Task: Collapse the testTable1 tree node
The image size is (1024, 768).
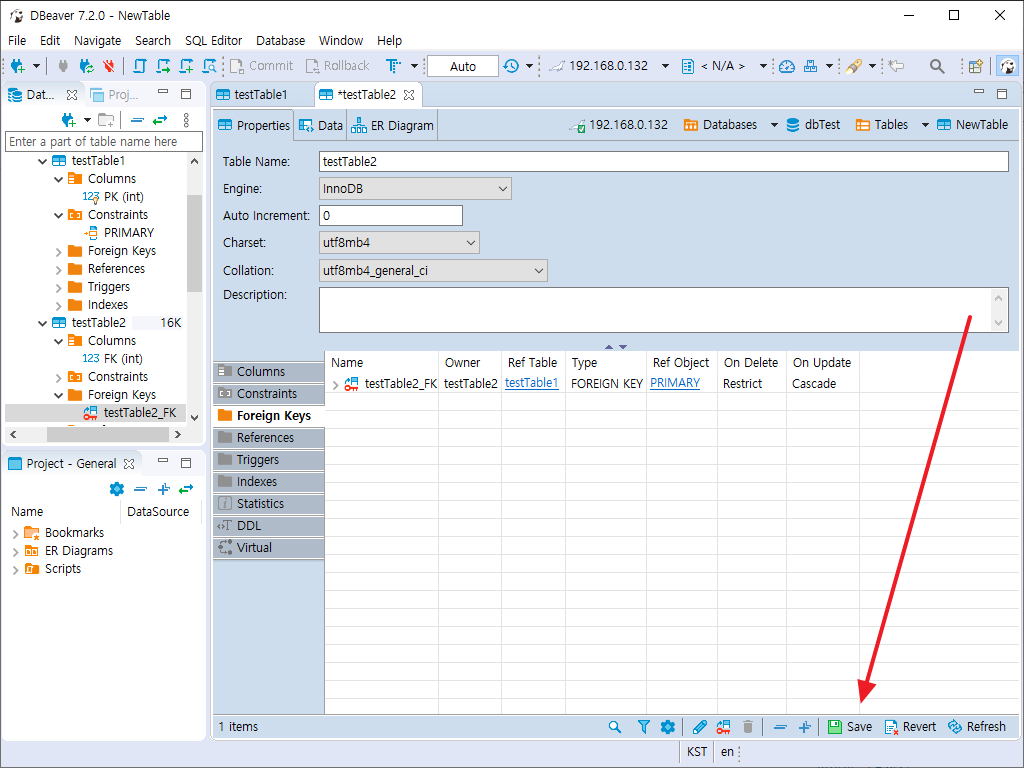Action: click(42, 161)
